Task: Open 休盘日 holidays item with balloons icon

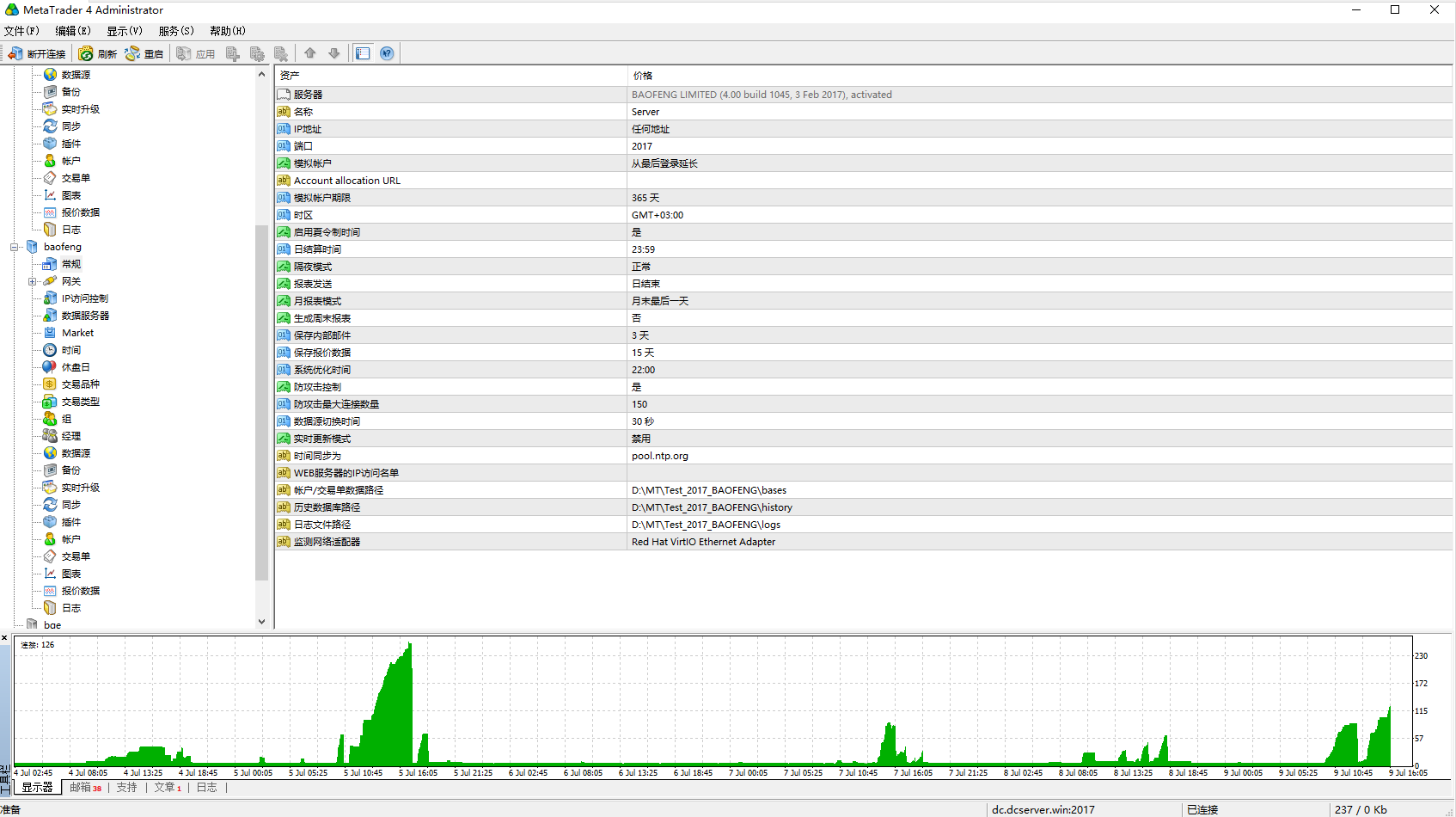Action: coord(76,367)
